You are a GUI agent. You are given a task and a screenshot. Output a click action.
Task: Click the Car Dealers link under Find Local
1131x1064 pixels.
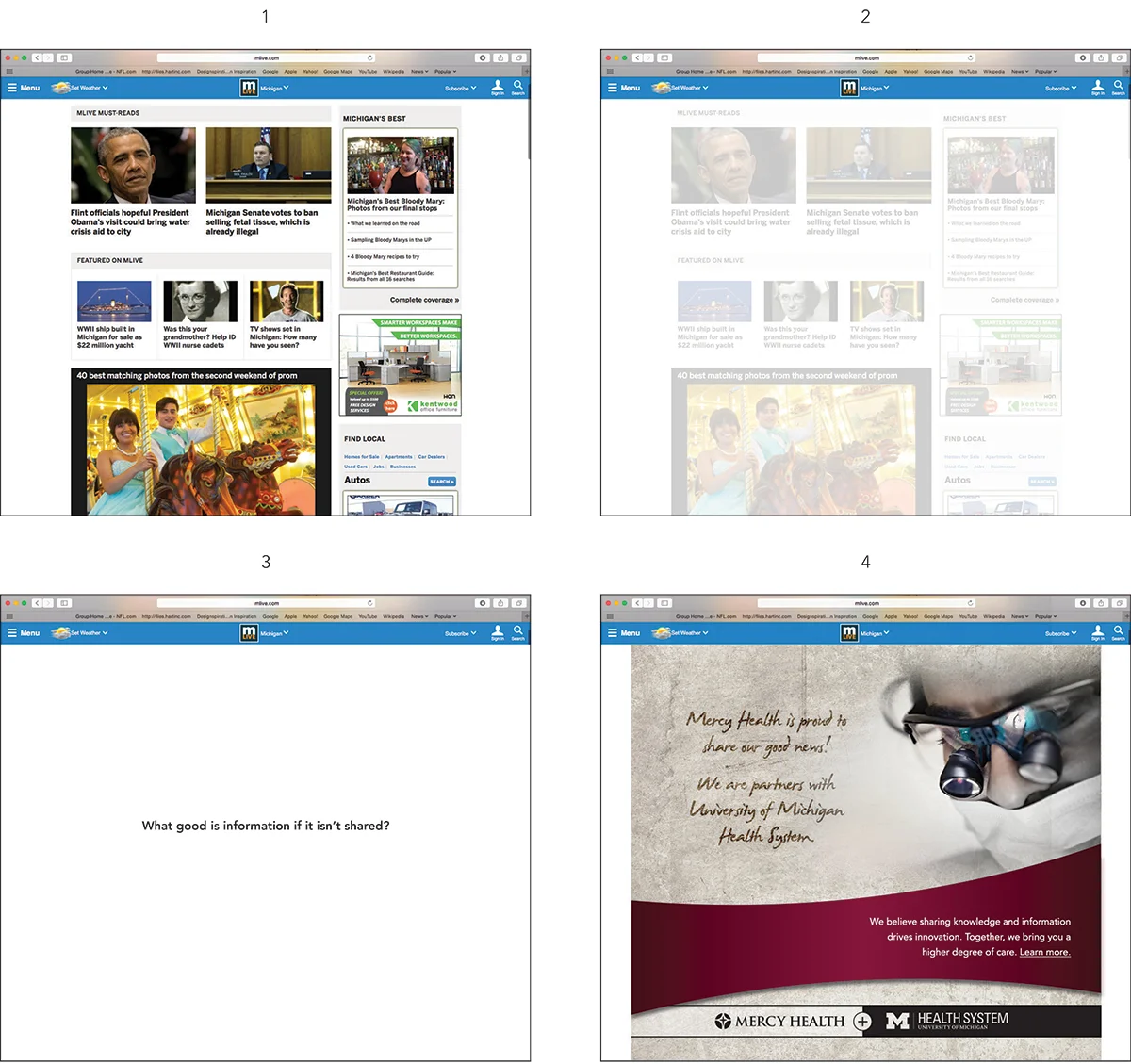point(432,457)
